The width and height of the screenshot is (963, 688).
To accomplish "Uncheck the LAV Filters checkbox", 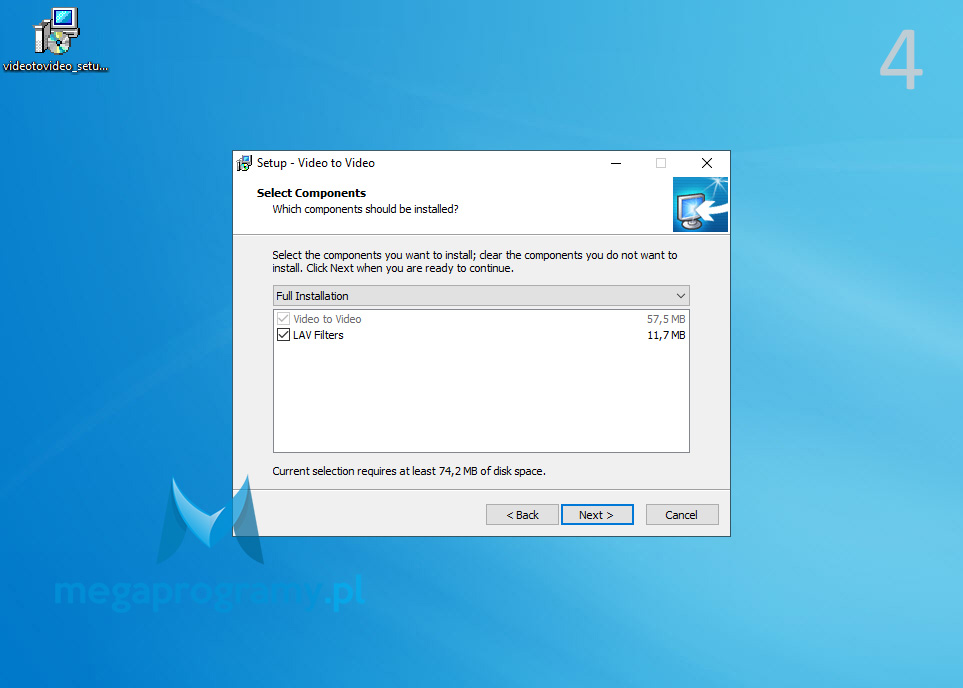I will coord(283,335).
